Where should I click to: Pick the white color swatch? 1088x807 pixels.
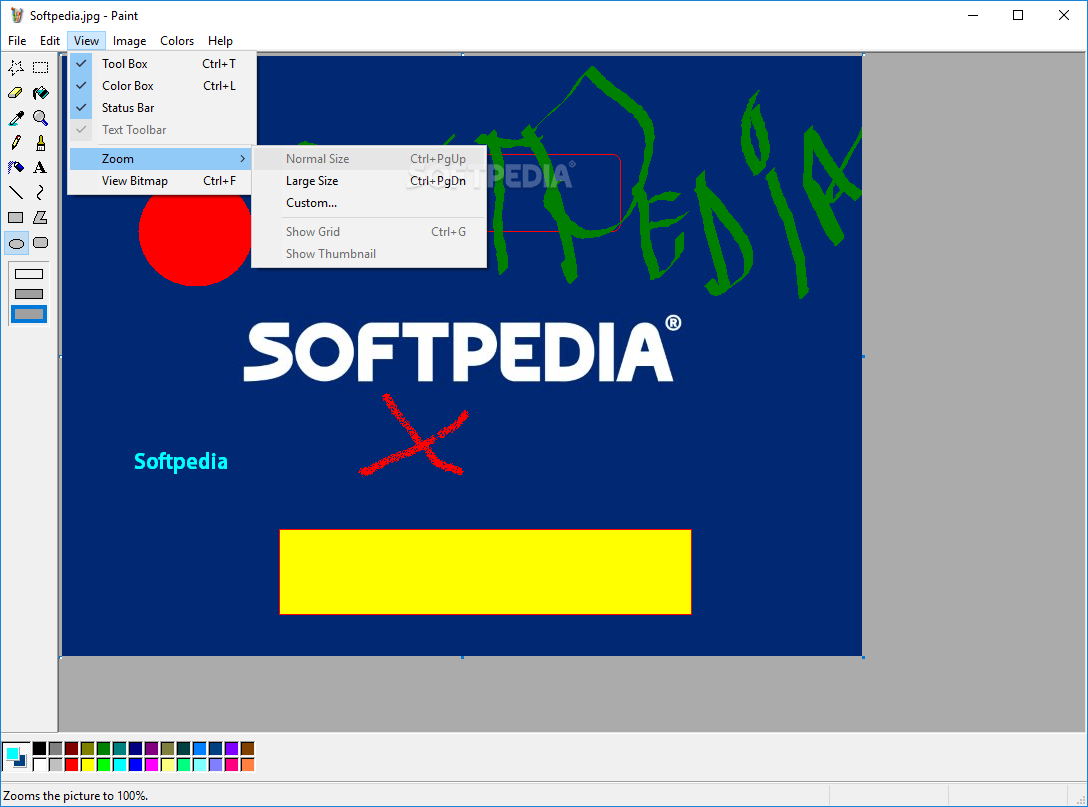pyautogui.click(x=40, y=764)
